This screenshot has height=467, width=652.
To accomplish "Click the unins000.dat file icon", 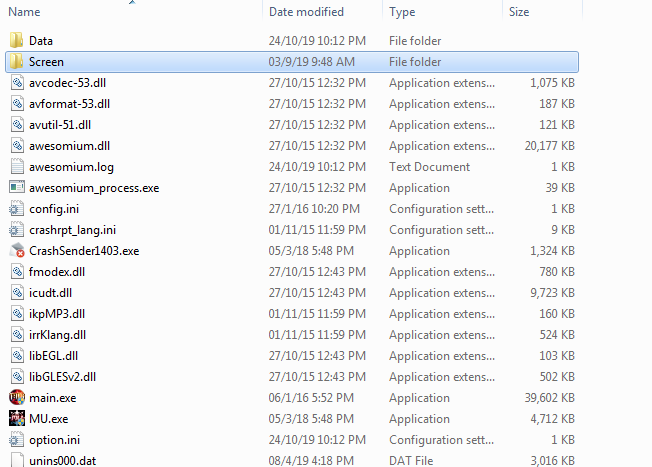I will 16,461.
